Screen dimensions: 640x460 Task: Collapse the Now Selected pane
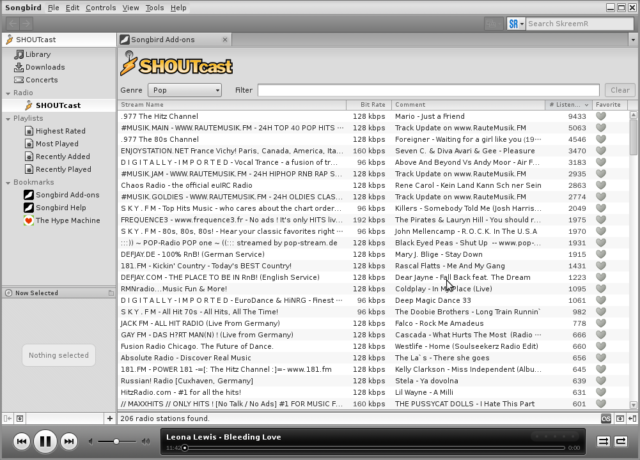(111, 293)
